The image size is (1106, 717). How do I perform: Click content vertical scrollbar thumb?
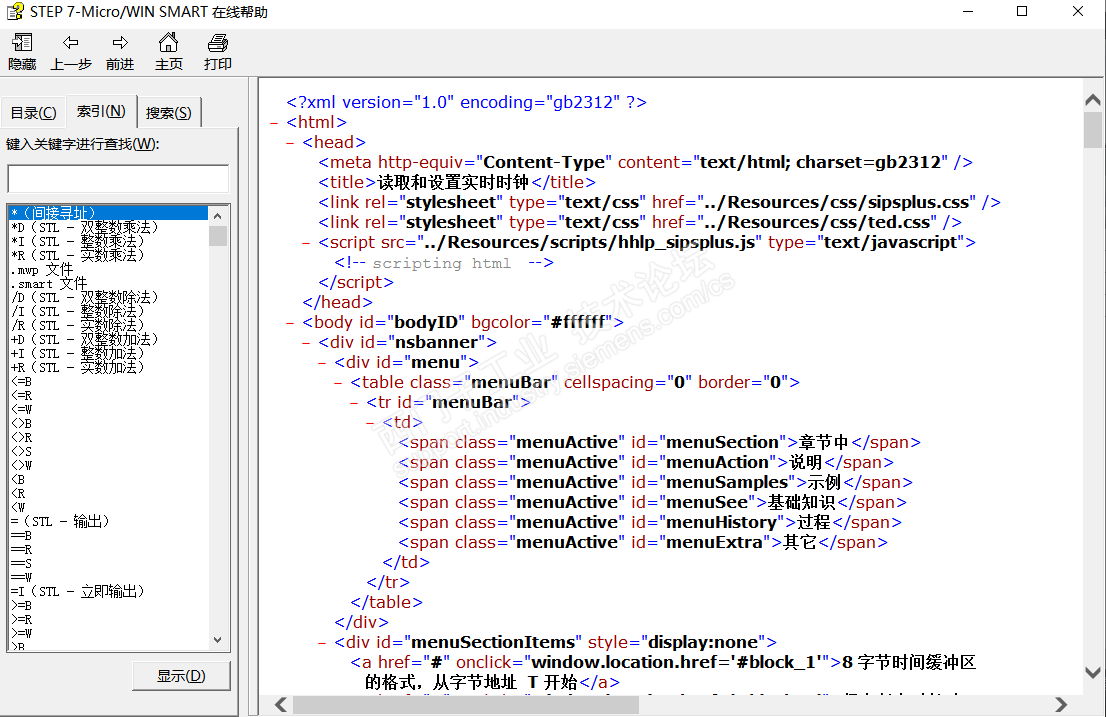tap(1093, 130)
